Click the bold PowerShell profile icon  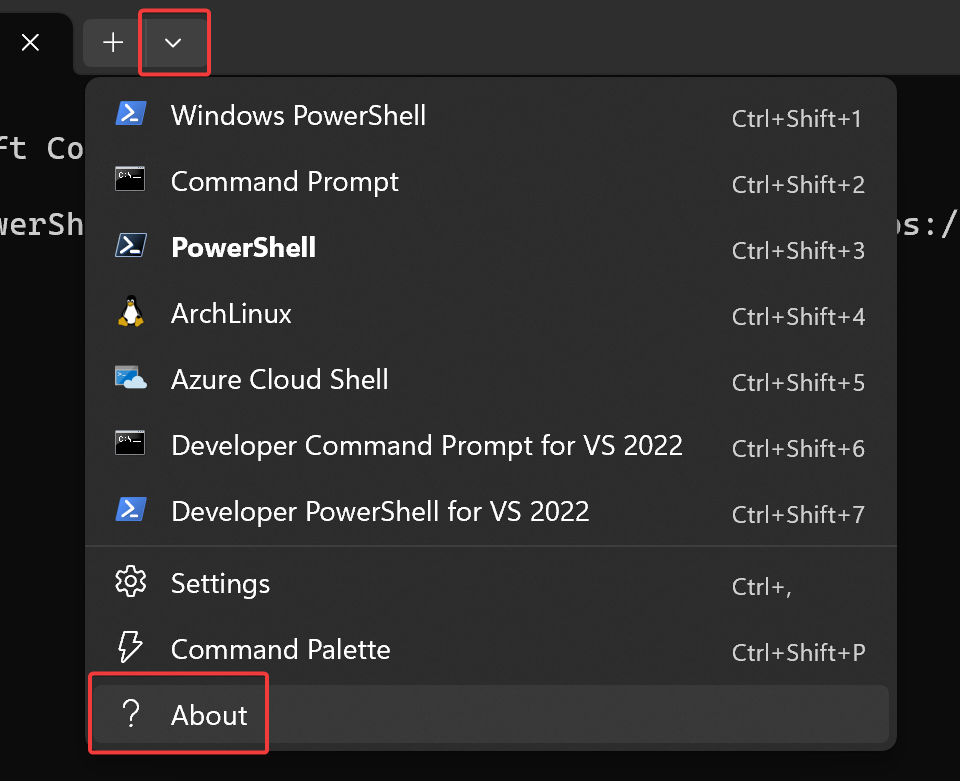click(130, 245)
